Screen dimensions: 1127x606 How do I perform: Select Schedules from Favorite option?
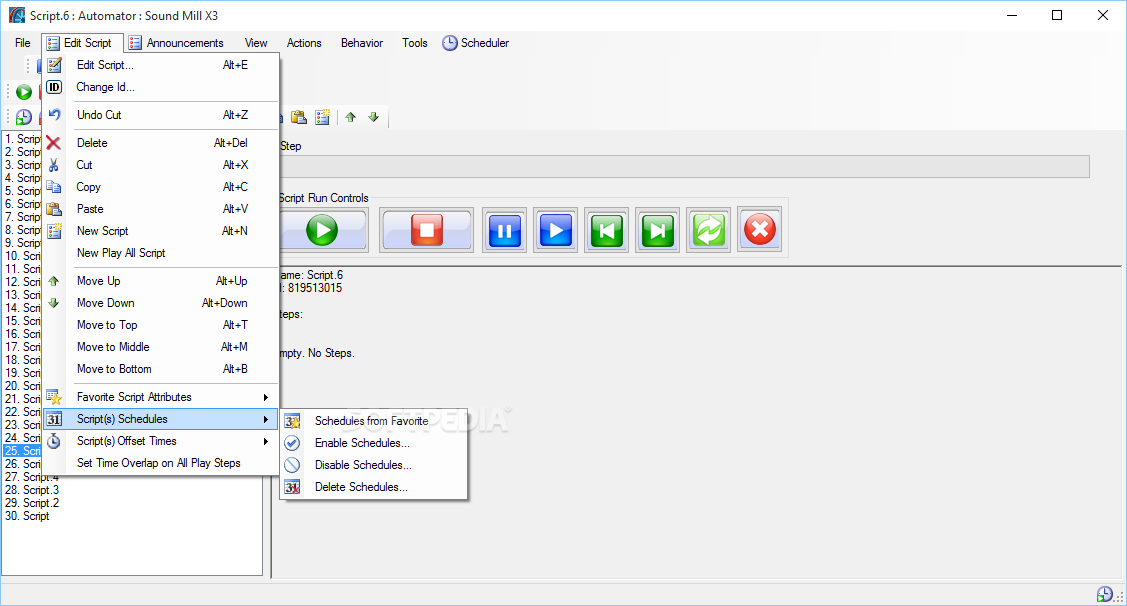click(x=374, y=421)
